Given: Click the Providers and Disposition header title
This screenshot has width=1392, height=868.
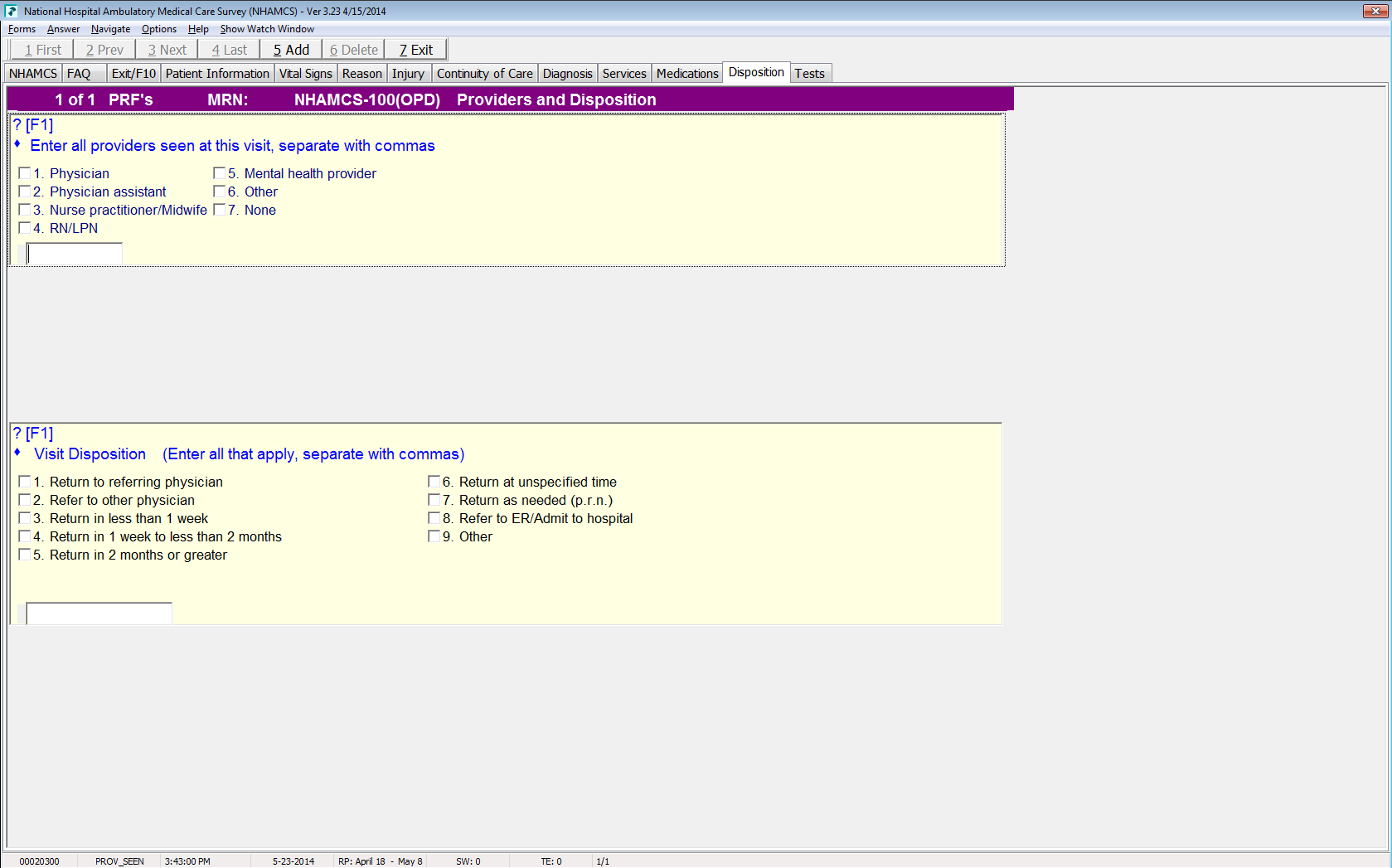Looking at the screenshot, I should [556, 99].
